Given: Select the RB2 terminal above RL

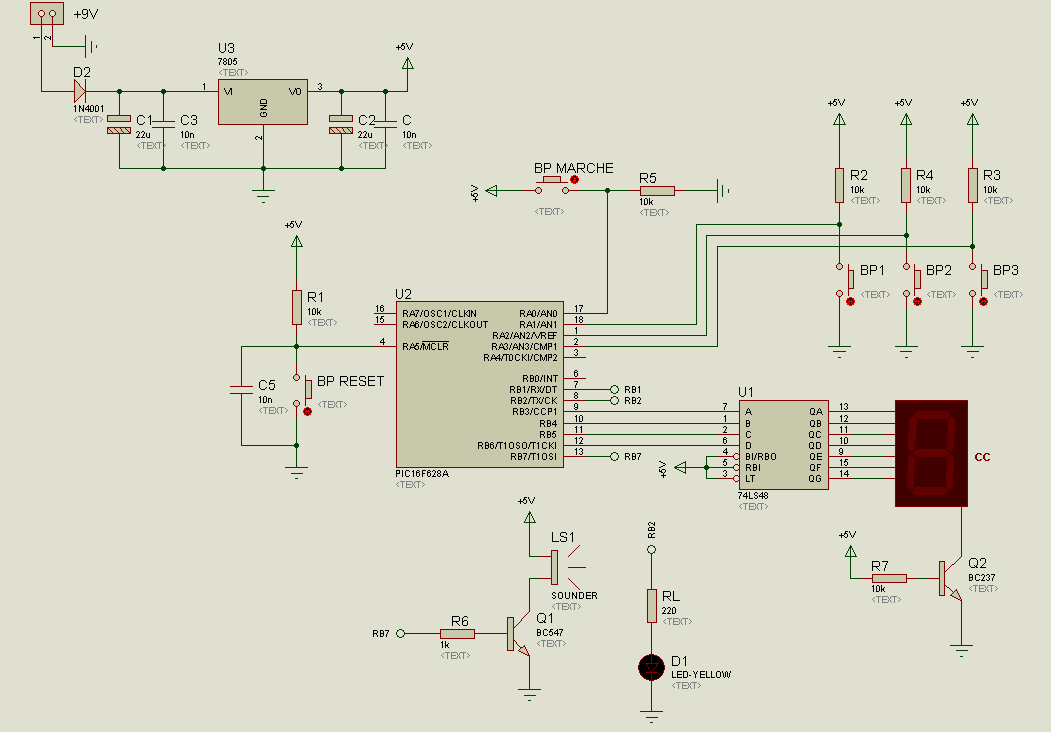Looking at the screenshot, I should pyautogui.click(x=652, y=550).
